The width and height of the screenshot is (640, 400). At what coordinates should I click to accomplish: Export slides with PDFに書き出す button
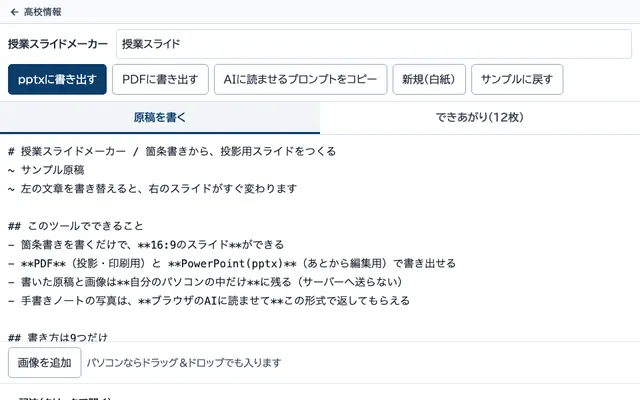160,79
